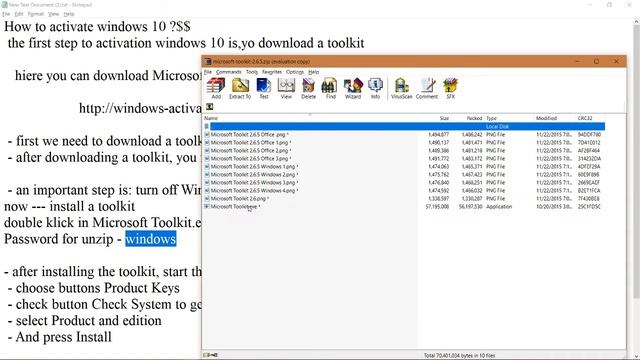Viewport: 640px width, 360px height.
Task: Click file icon of Microsoft Toolkit 2.6.5 Windows 1.png
Action: coord(207,167)
